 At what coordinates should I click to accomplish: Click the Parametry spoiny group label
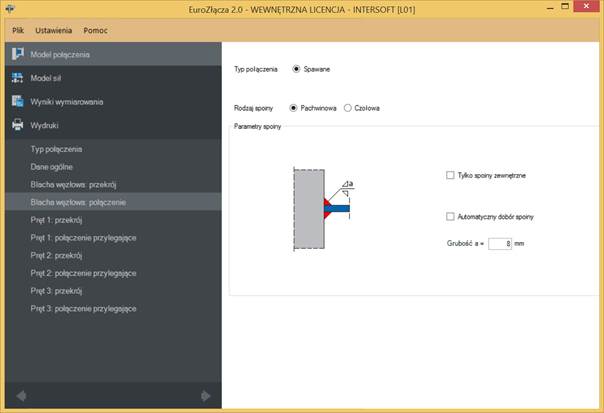point(257,126)
